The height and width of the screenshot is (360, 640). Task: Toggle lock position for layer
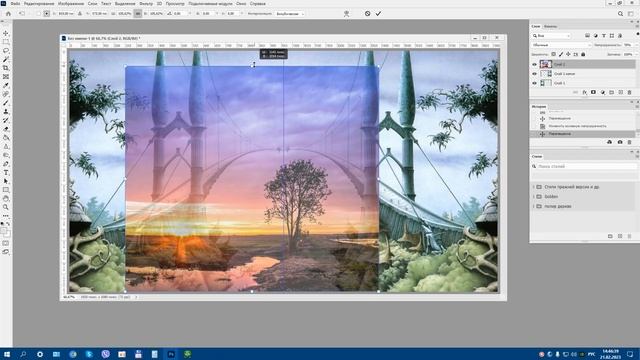[x=568, y=54]
